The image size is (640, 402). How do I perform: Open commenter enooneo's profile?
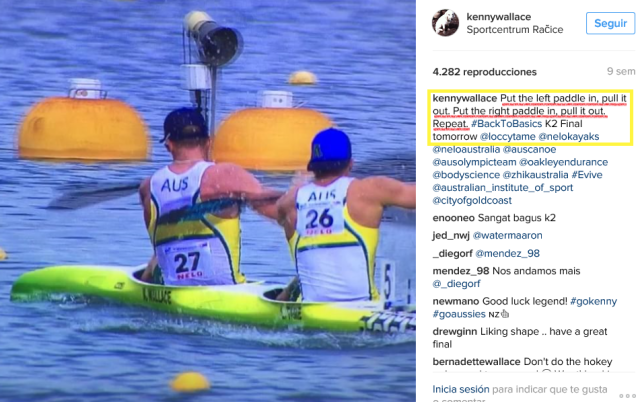(453, 218)
